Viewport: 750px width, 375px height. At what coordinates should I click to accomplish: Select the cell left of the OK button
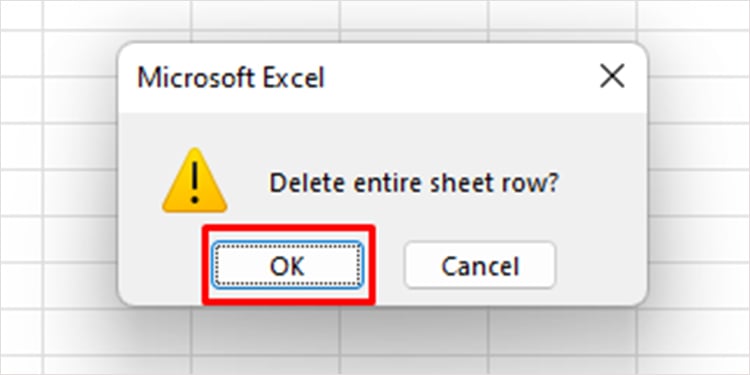pyautogui.click(x=80, y=285)
